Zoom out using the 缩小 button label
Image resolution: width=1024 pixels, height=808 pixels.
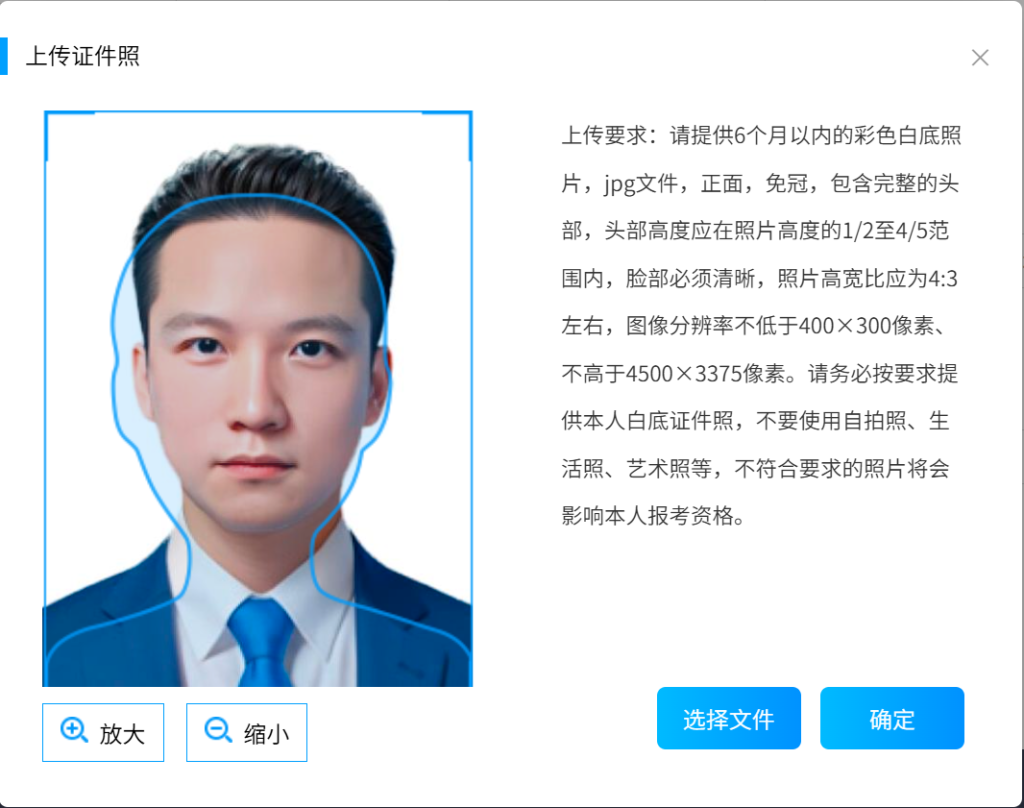pyautogui.click(x=266, y=734)
